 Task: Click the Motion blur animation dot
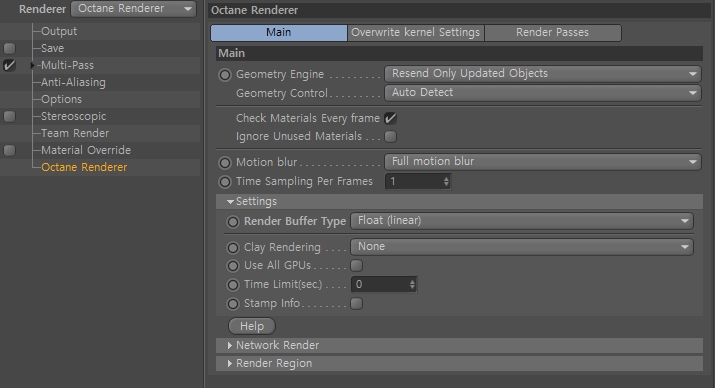[x=225, y=163]
